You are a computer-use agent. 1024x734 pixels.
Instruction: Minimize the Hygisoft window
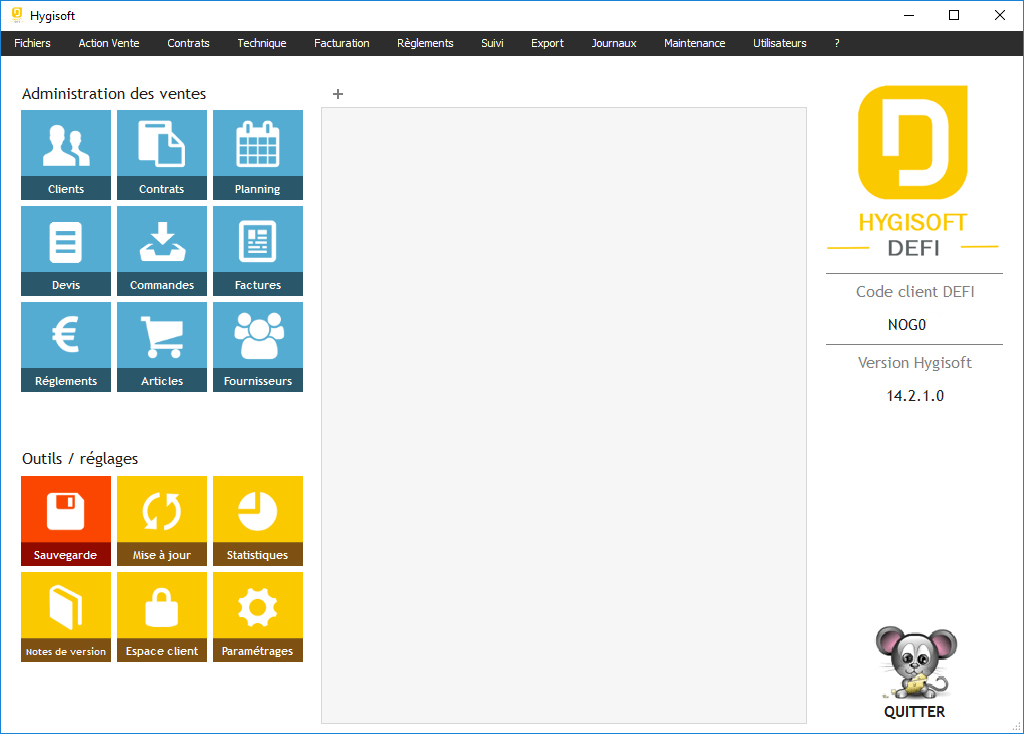tap(908, 16)
